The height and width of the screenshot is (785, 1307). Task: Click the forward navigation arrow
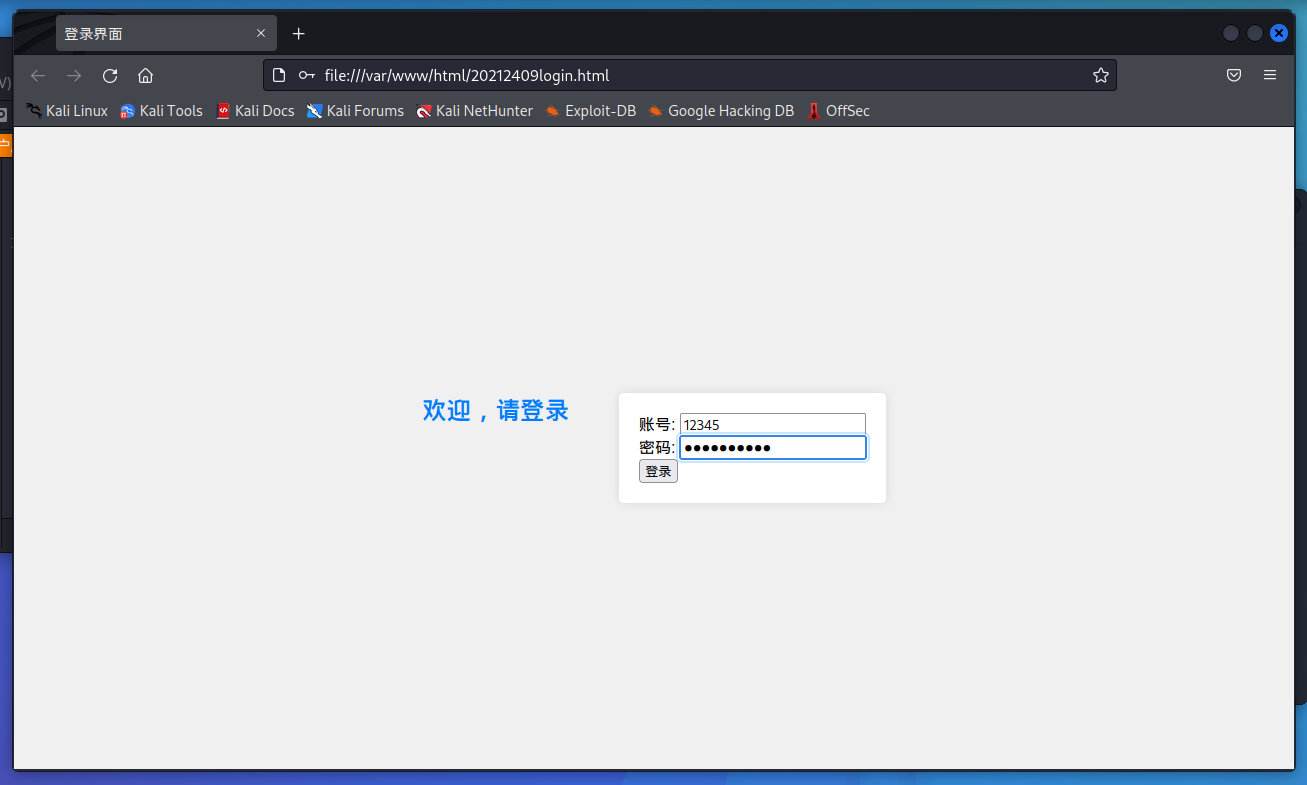(74, 75)
